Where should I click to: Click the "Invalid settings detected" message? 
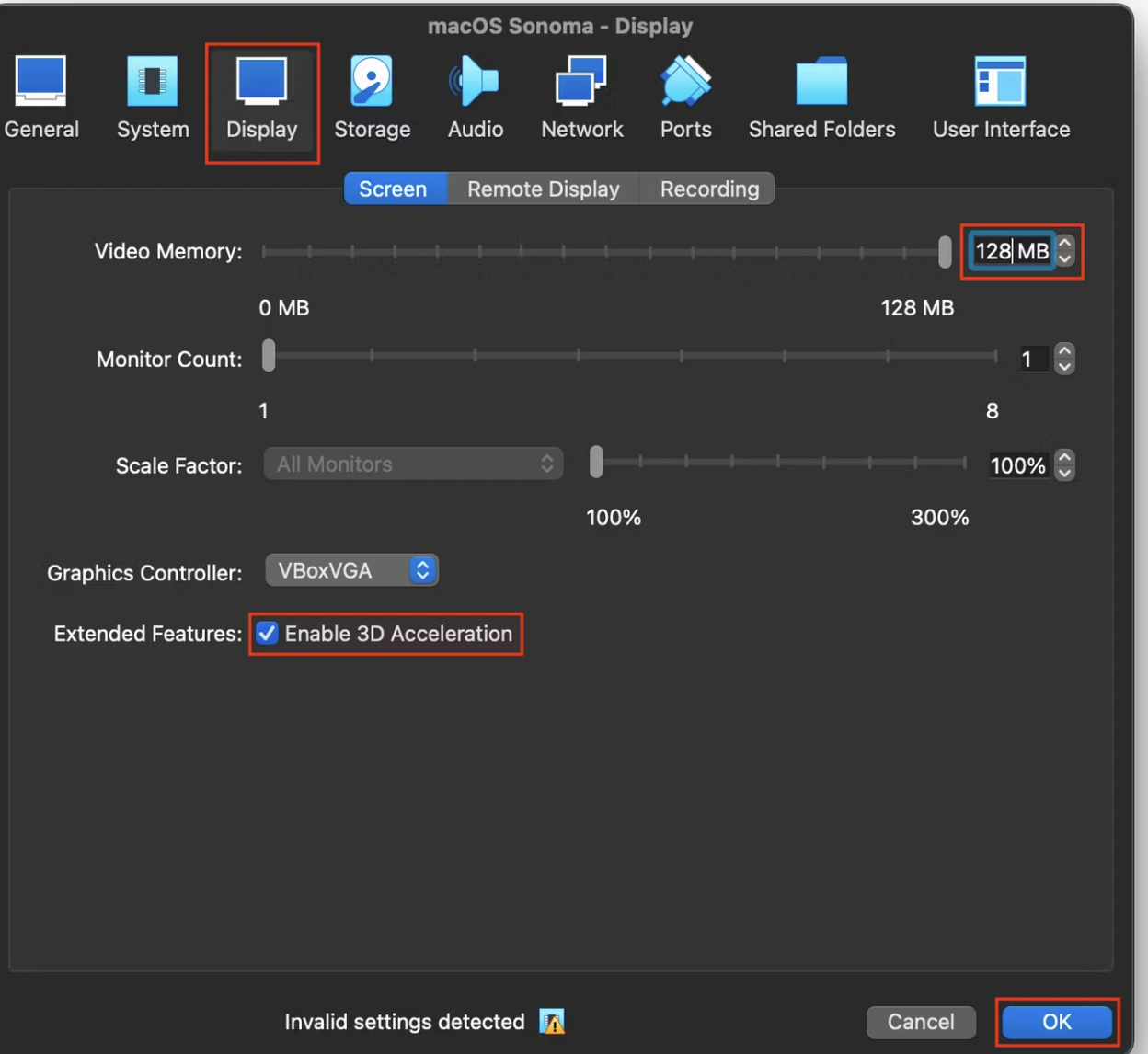click(x=405, y=1022)
